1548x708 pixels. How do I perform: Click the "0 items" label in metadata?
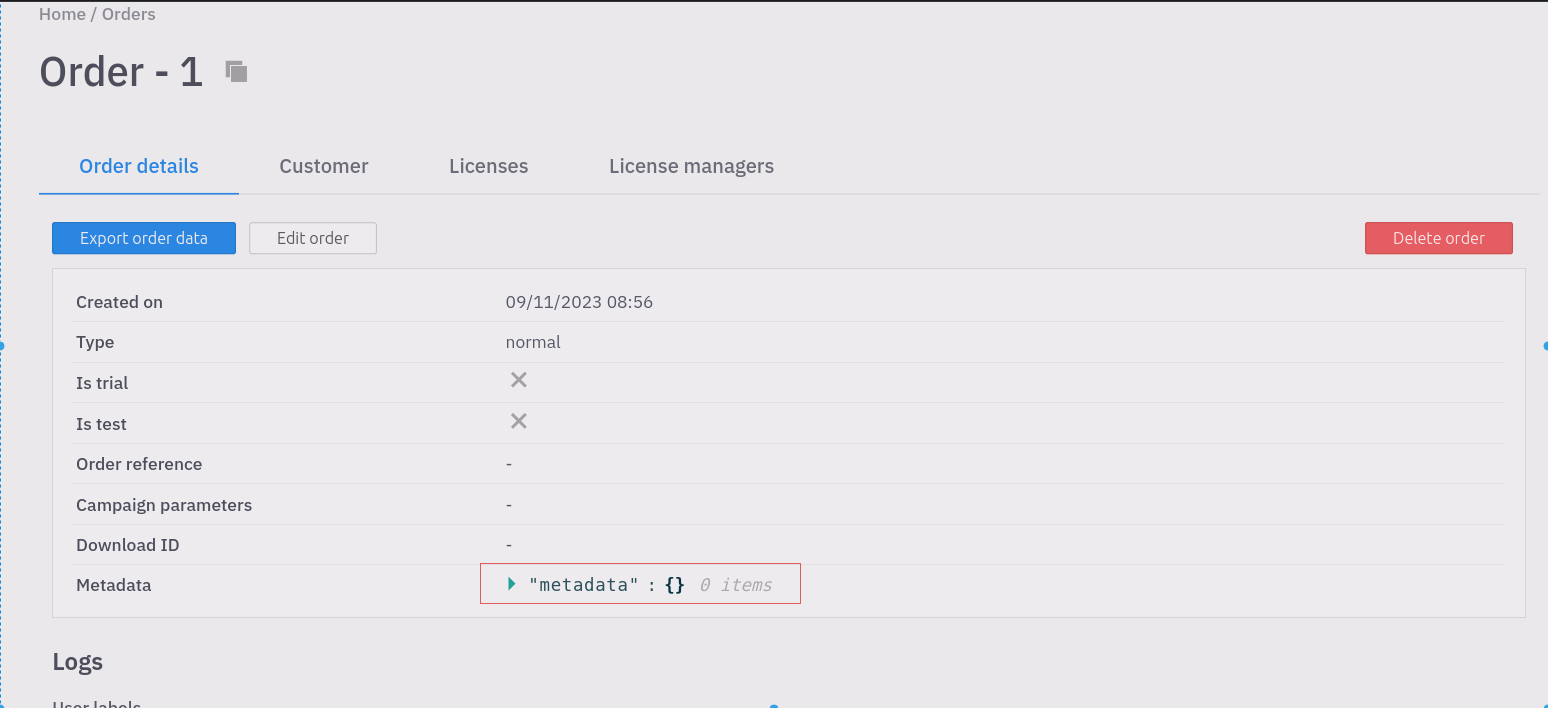coord(737,584)
